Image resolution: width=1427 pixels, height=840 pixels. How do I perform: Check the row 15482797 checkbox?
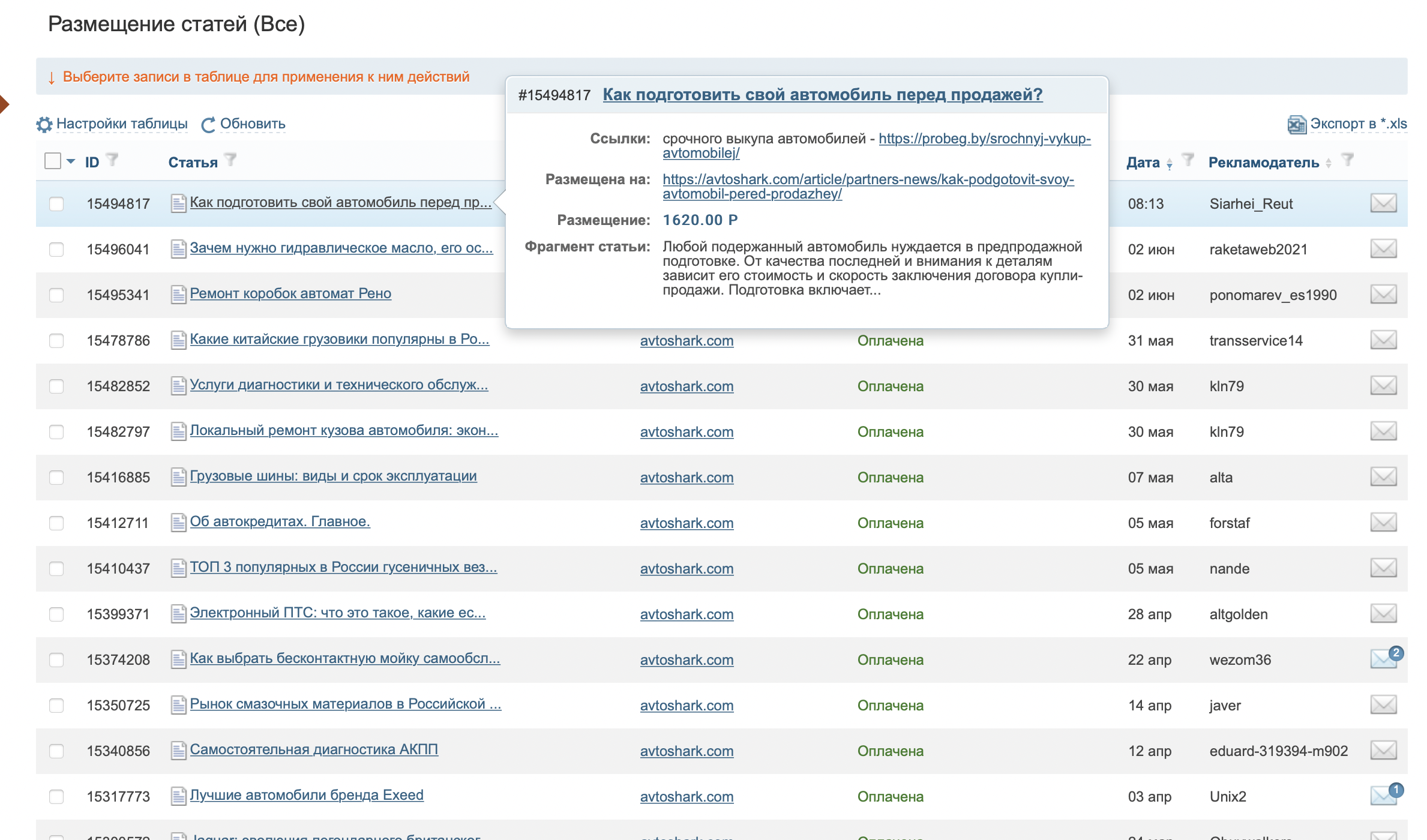click(56, 432)
